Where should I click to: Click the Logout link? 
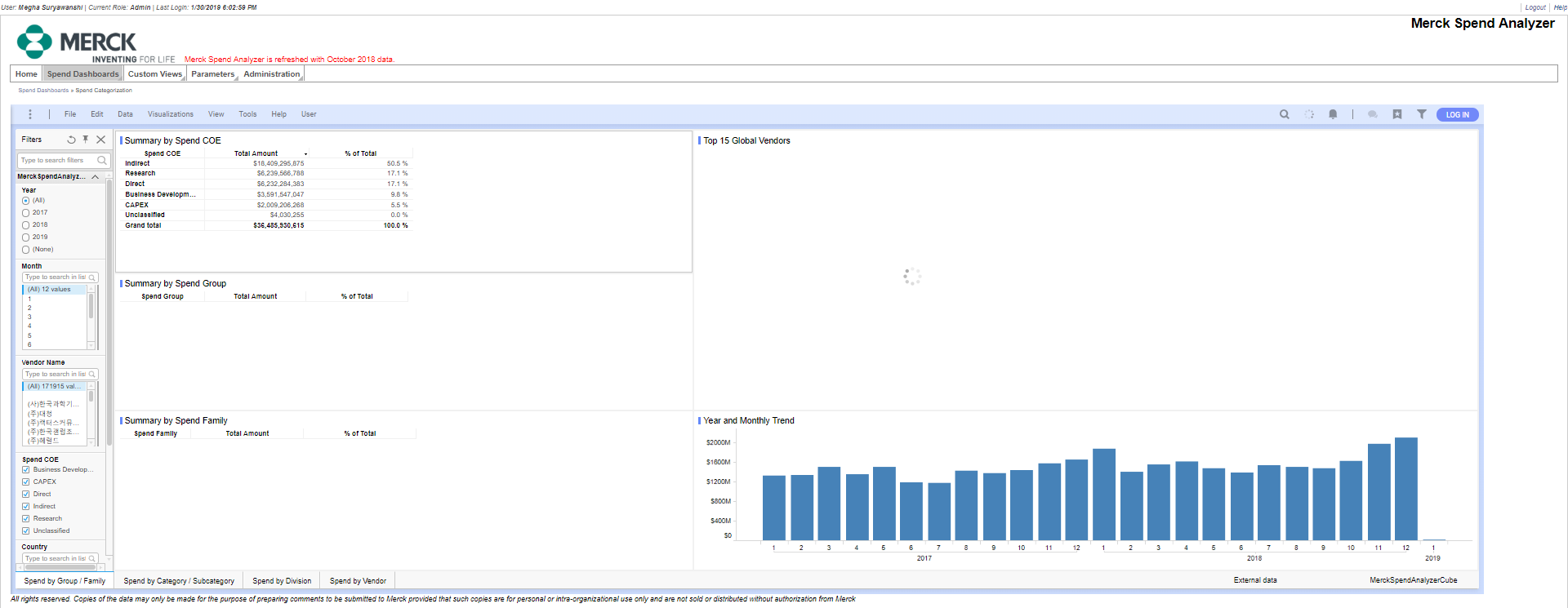coord(1535,7)
